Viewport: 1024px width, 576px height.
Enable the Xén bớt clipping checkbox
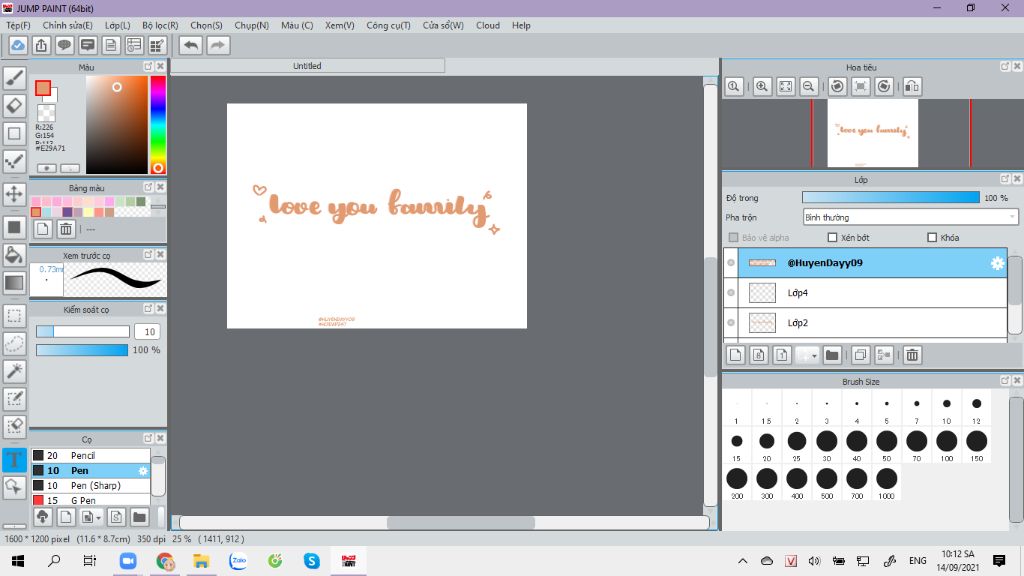(x=832, y=238)
